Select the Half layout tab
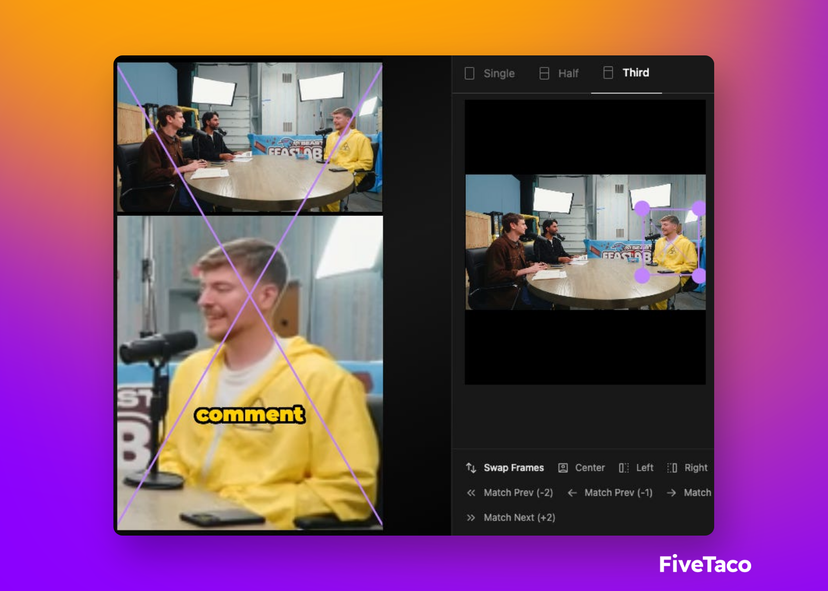Viewport: 828px width, 591px height. [x=559, y=73]
